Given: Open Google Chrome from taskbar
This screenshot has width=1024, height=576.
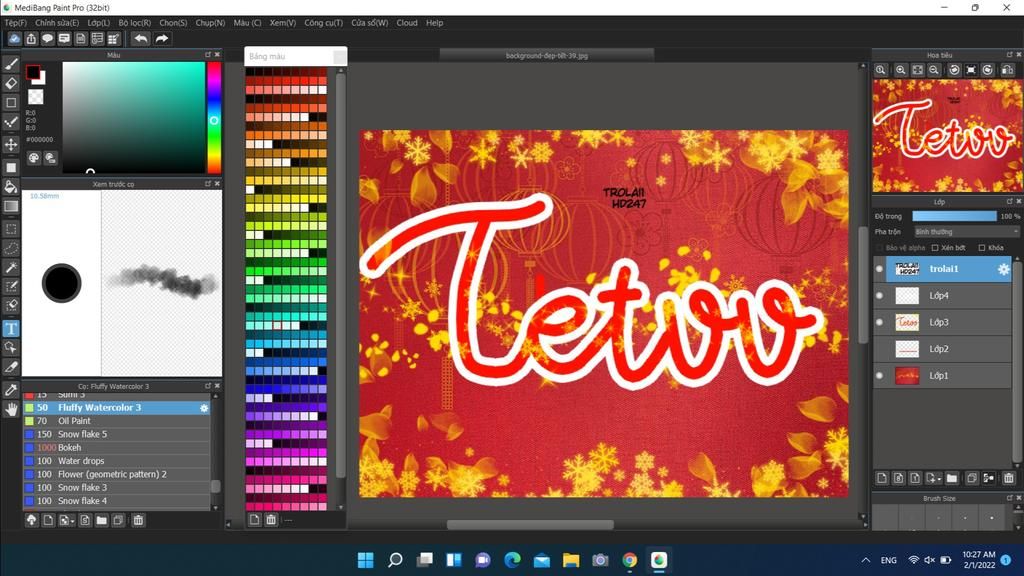Looking at the screenshot, I should (x=630, y=560).
